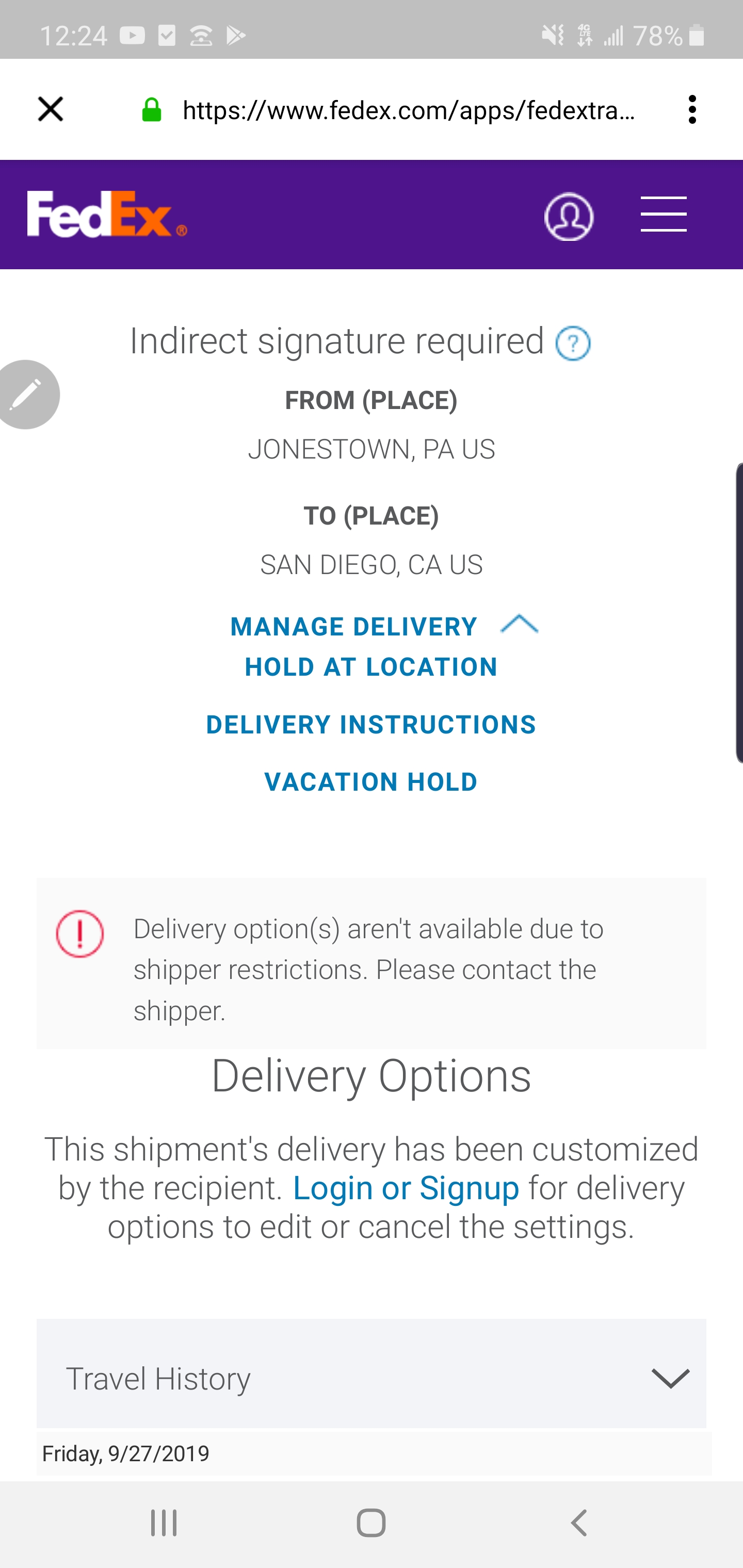Tap the URL address bar
This screenshot has width=743, height=1568.
point(408,110)
